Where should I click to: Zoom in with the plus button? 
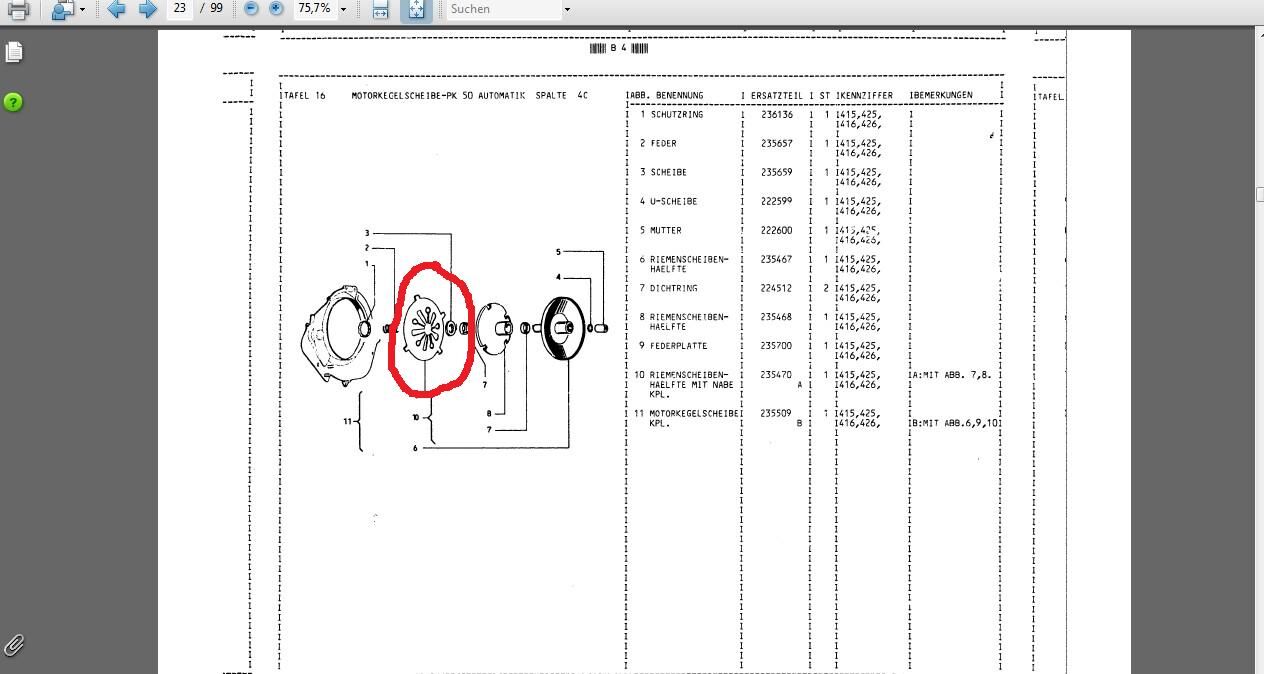pyautogui.click(x=276, y=9)
